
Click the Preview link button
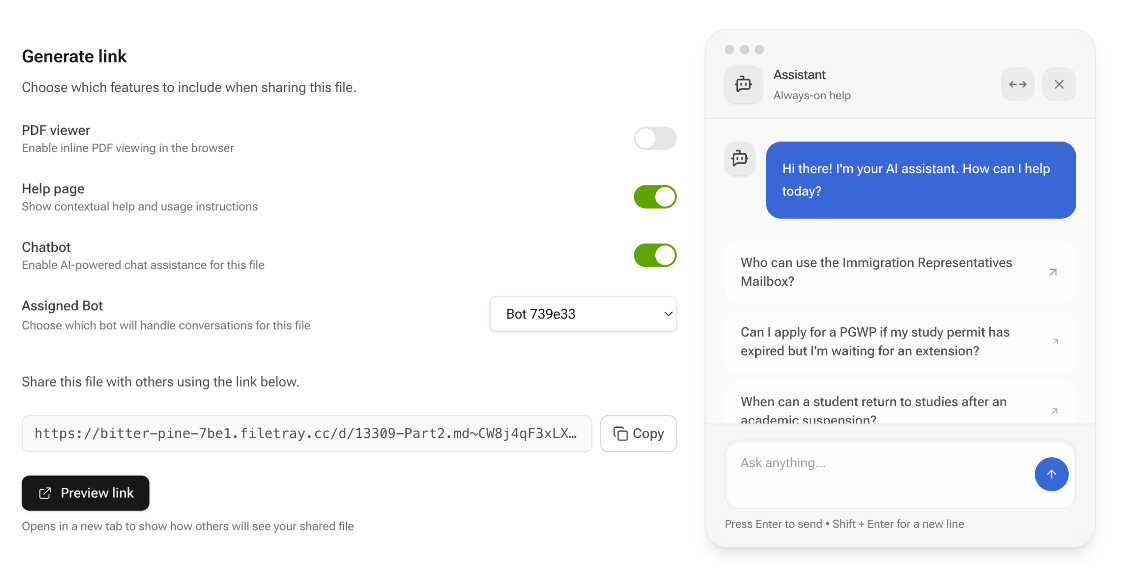[x=85, y=492]
